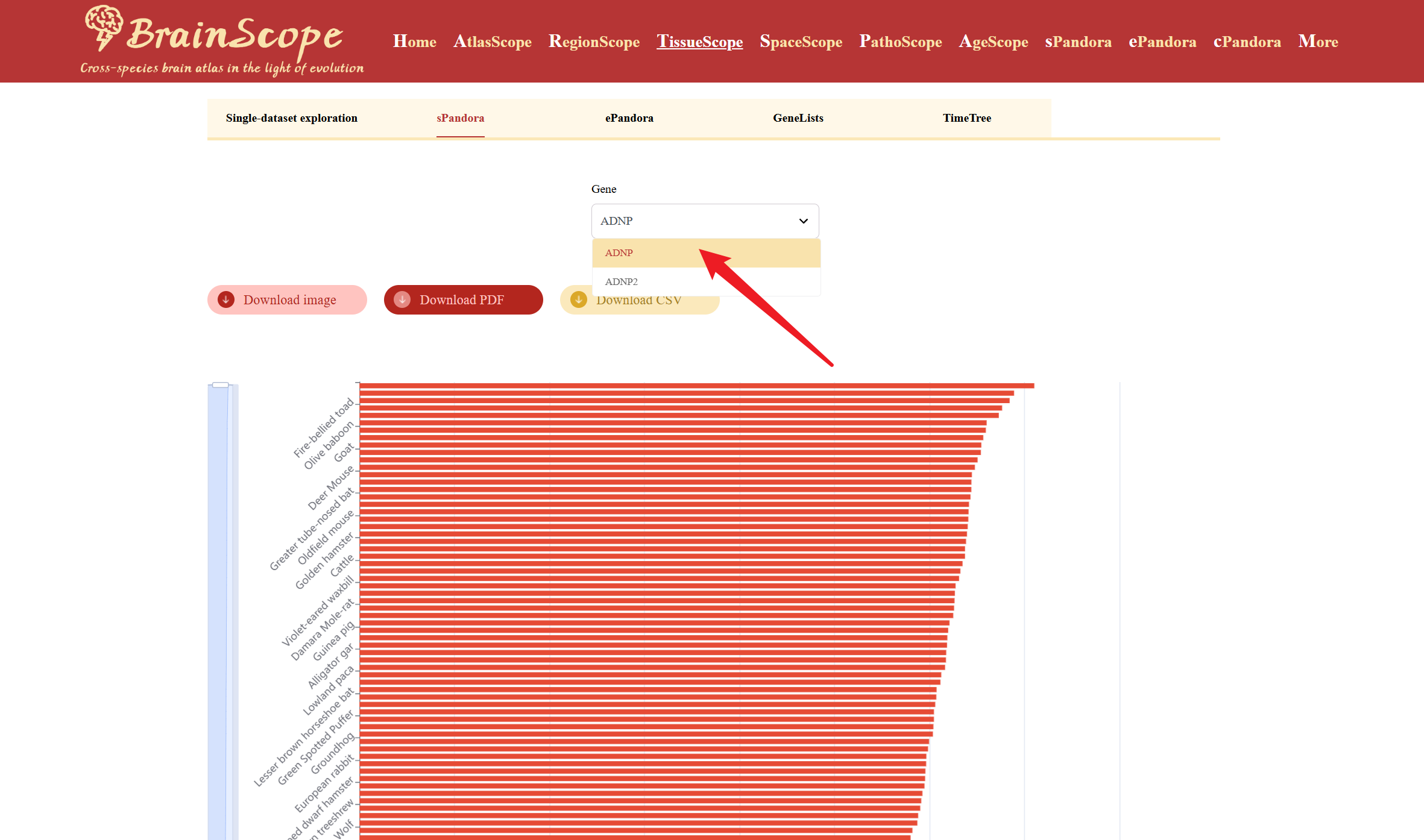Open cPandora in the top navigation
The height and width of the screenshot is (840, 1424).
(1247, 42)
